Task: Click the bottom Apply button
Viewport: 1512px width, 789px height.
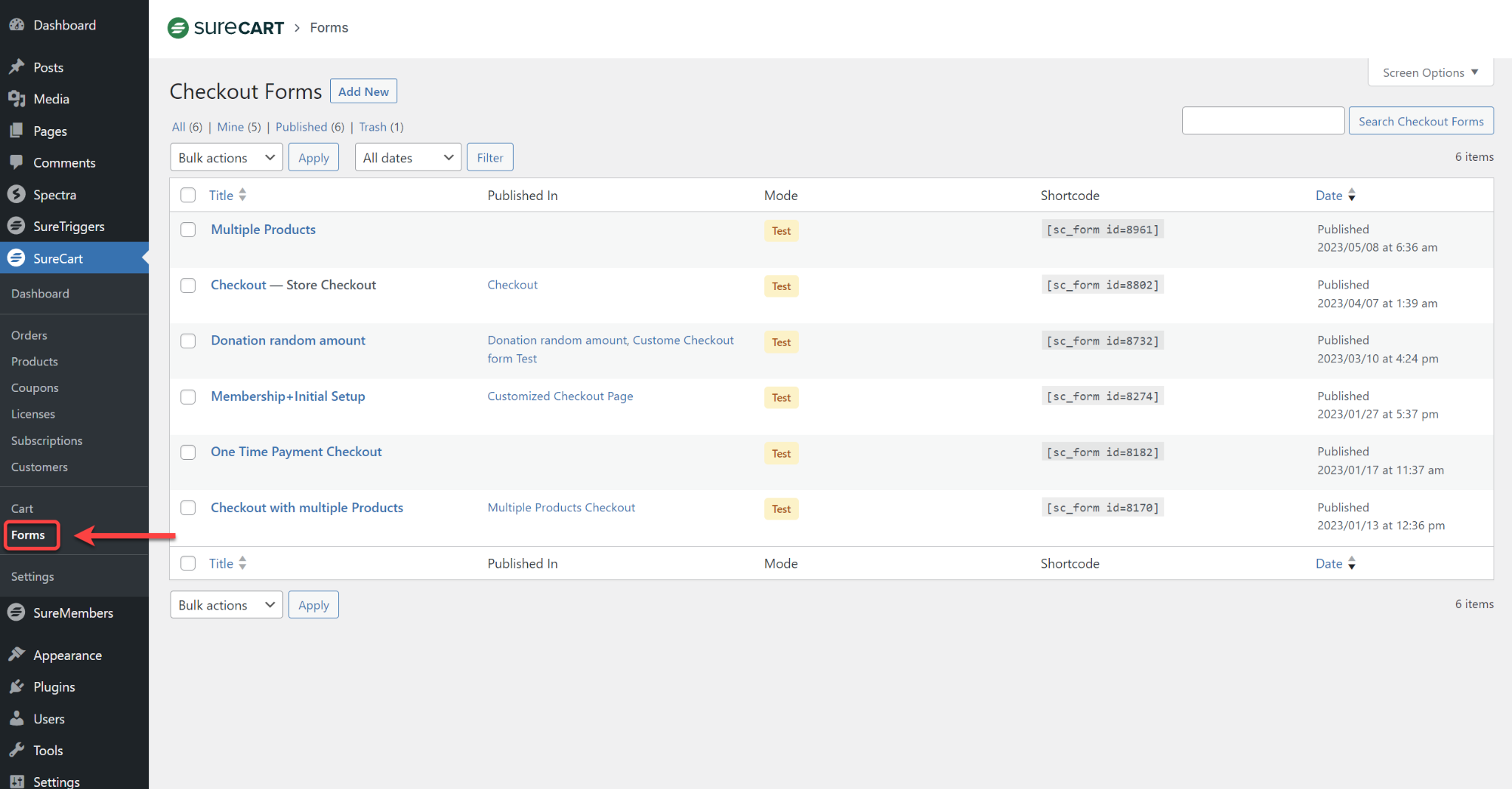Action: click(x=313, y=604)
